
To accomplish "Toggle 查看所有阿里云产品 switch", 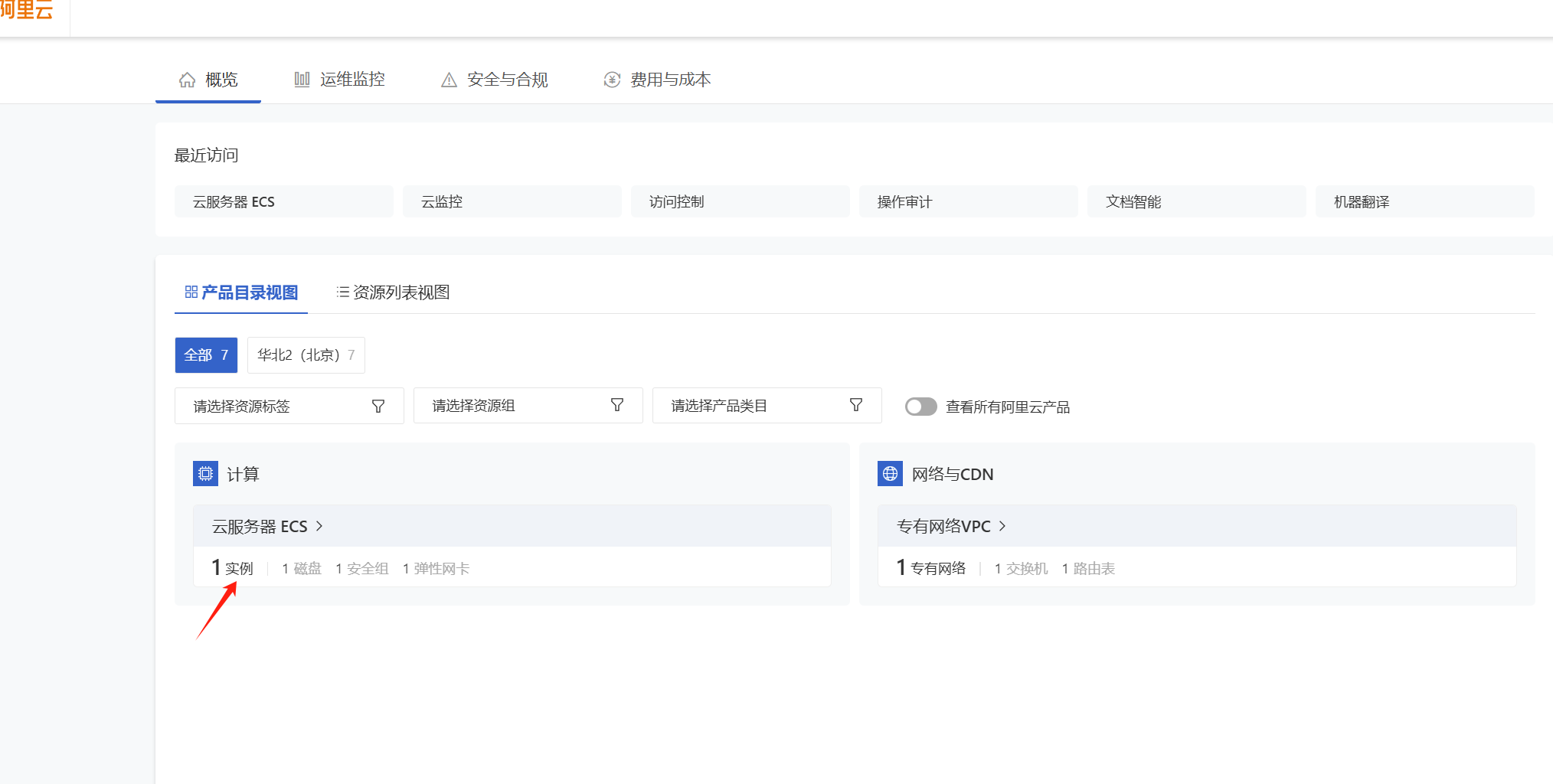I will pyautogui.click(x=920, y=407).
